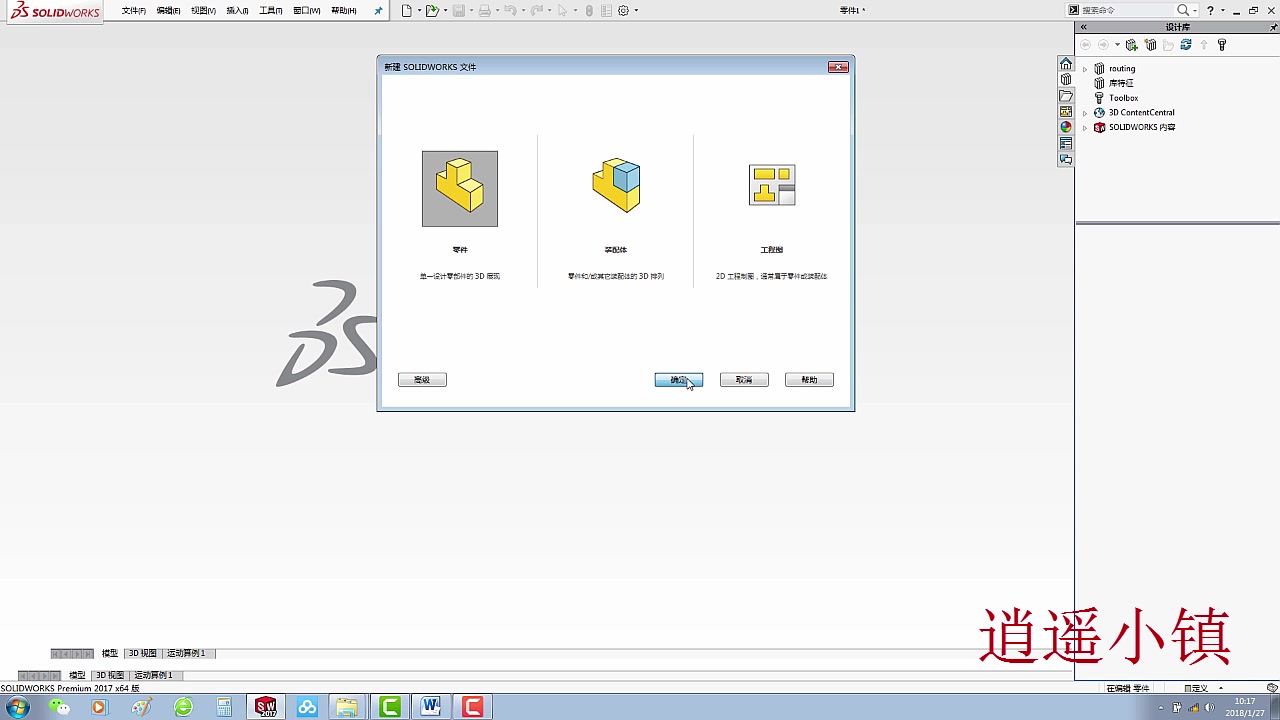Viewport: 1280px width, 720px height.
Task: Open the Design Library task pane tab
Action: point(1066,80)
